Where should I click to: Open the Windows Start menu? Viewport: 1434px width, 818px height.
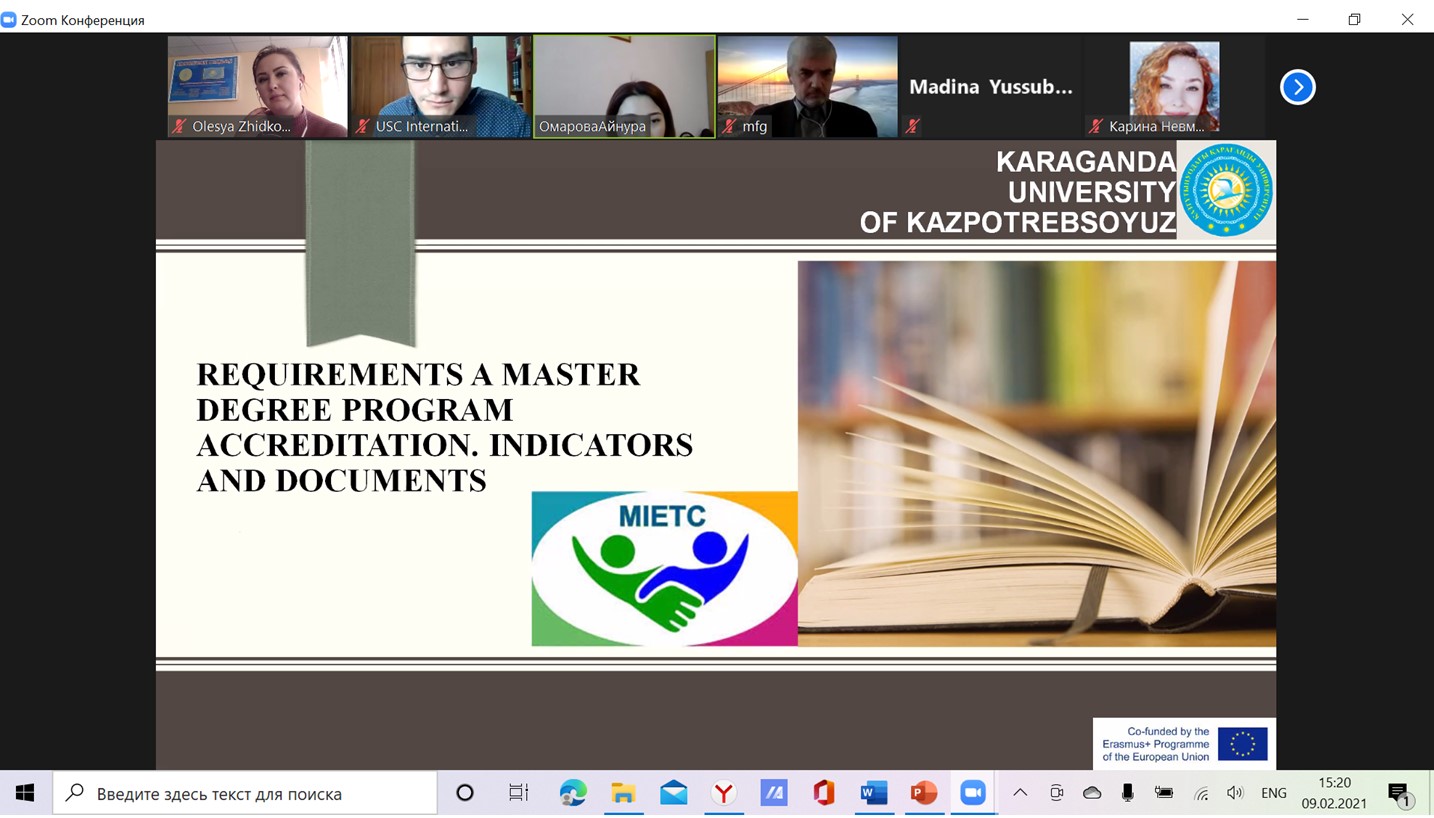(x=25, y=793)
